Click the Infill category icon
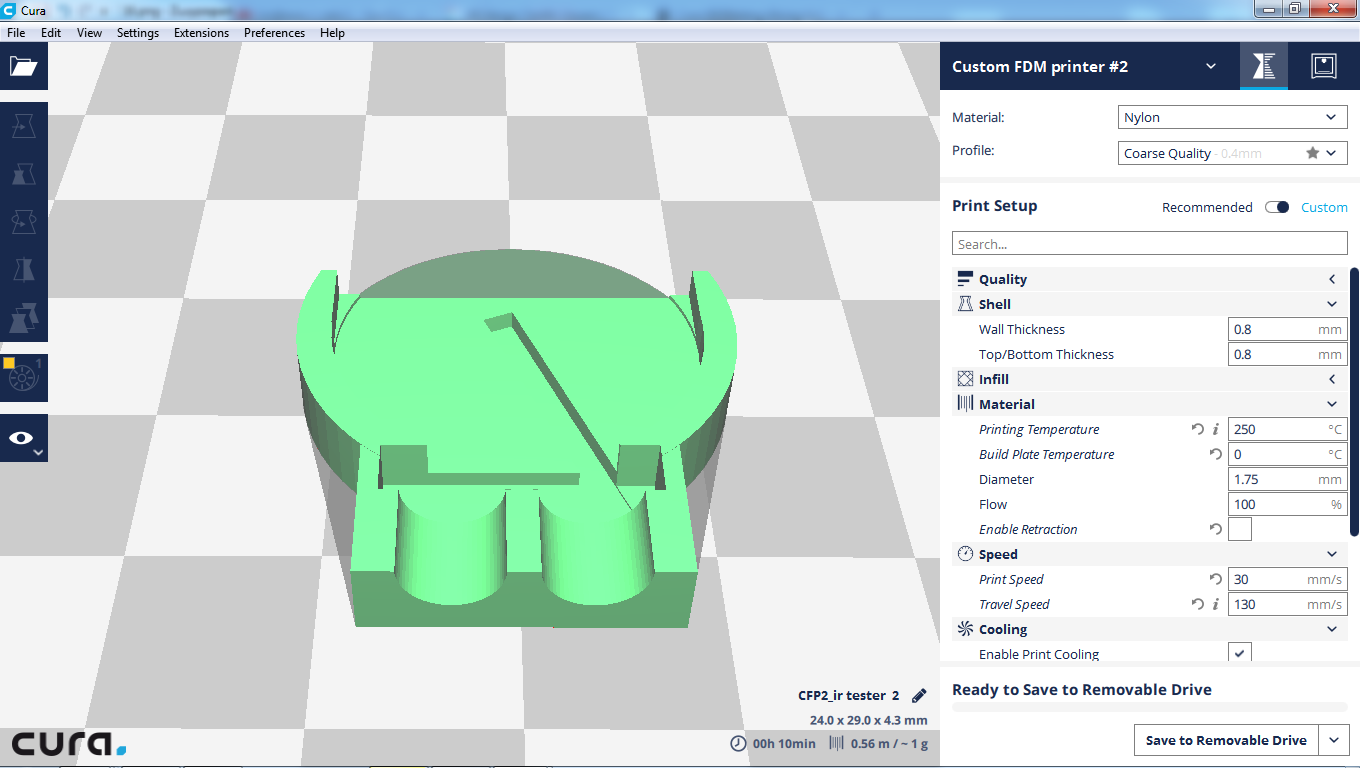Image resolution: width=1360 pixels, height=768 pixels. coord(965,379)
